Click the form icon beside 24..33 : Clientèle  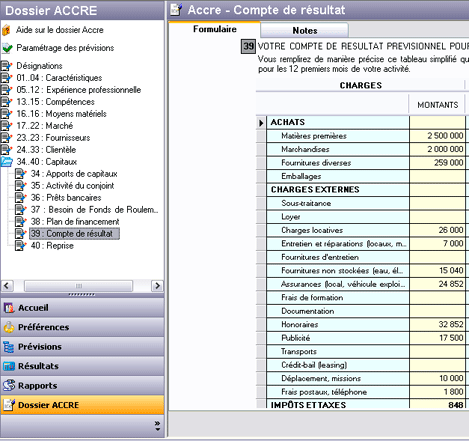coord(6,150)
